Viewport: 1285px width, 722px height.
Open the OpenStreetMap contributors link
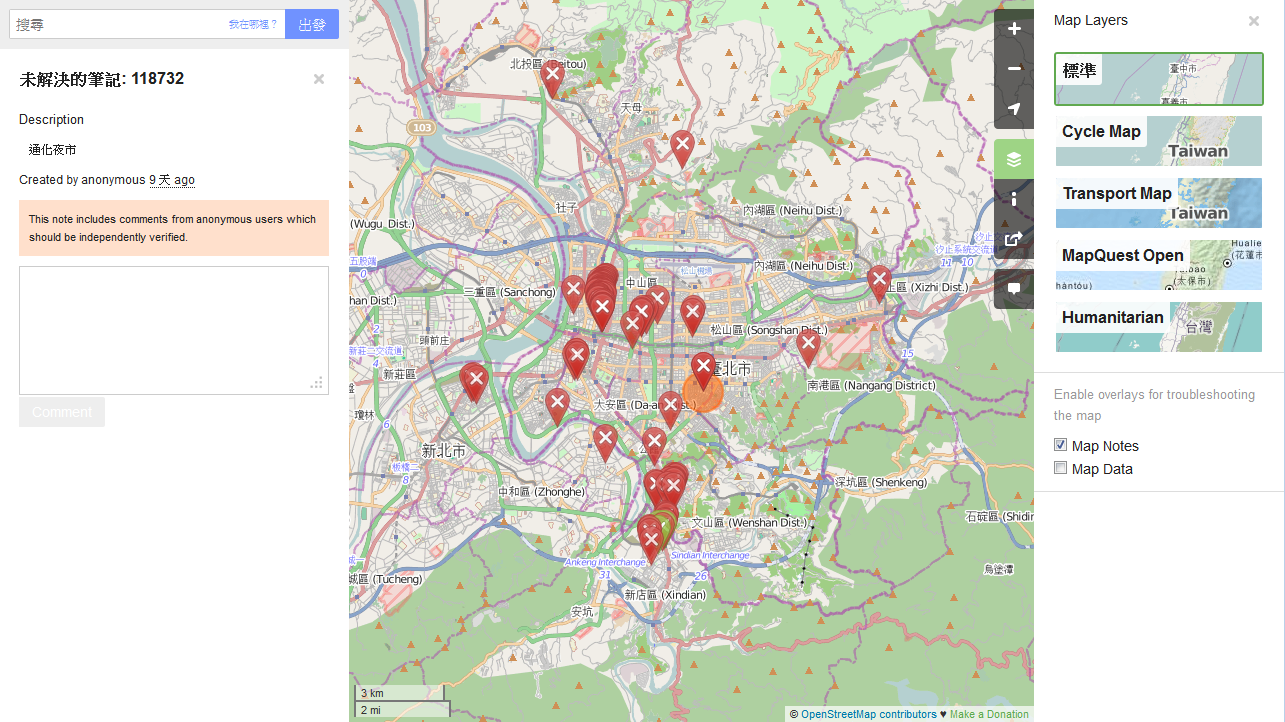click(x=868, y=714)
